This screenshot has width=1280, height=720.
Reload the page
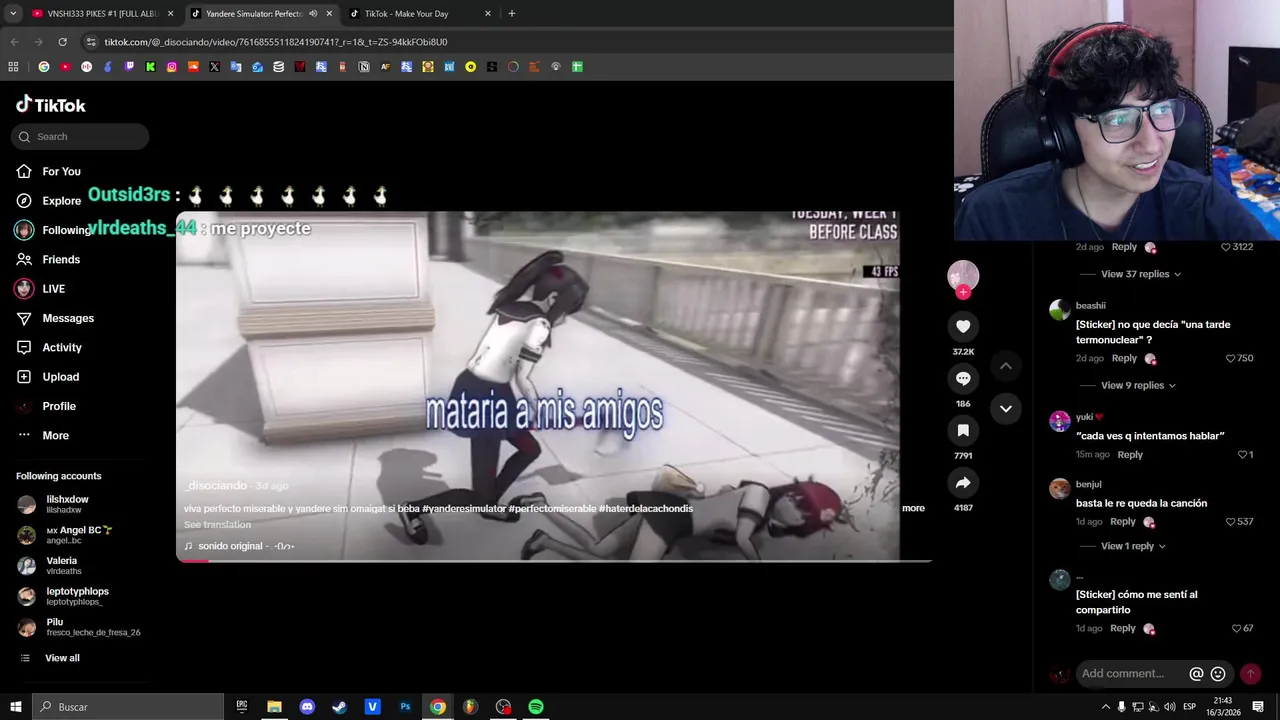pos(62,42)
